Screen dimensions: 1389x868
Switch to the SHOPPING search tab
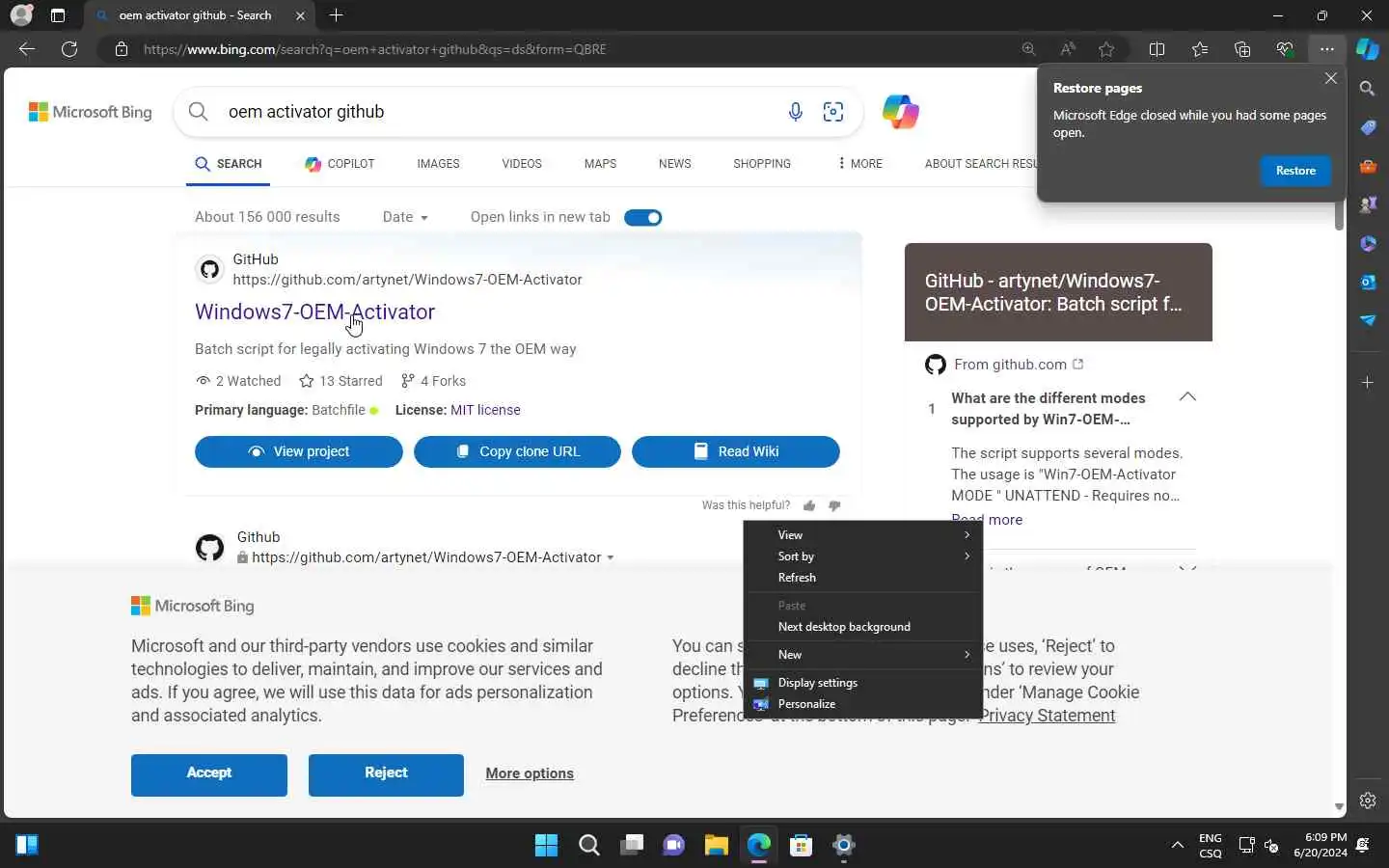(762, 164)
